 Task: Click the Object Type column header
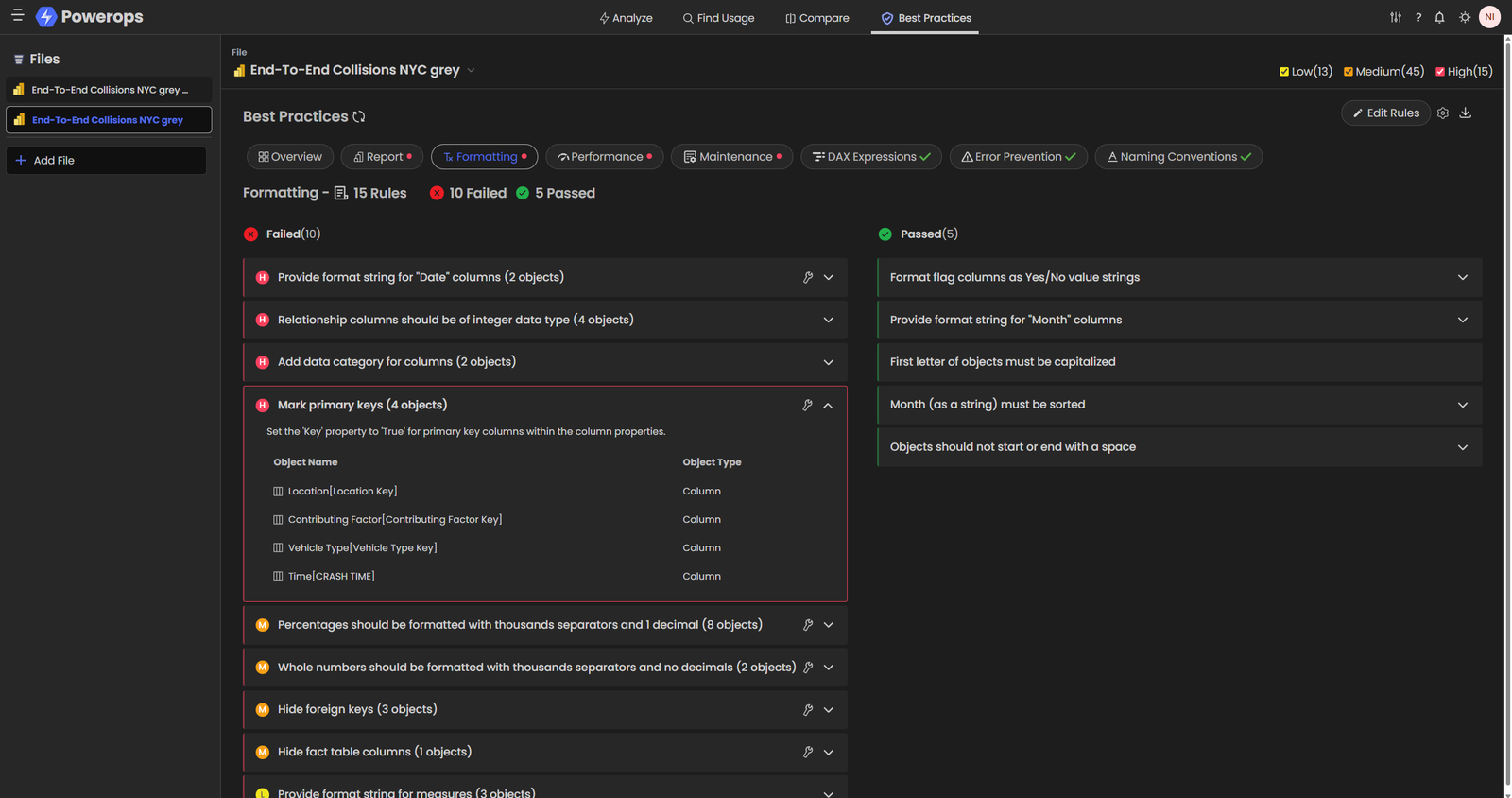tap(712, 462)
